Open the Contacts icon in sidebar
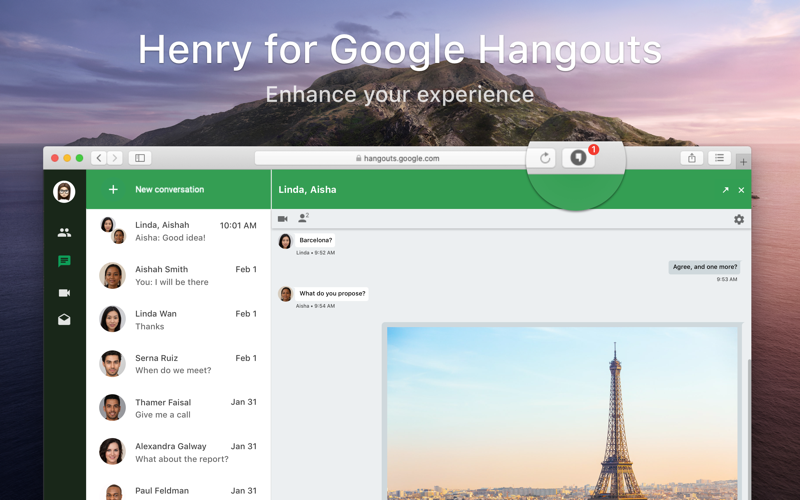Viewport: 800px width, 500px height. [64, 233]
